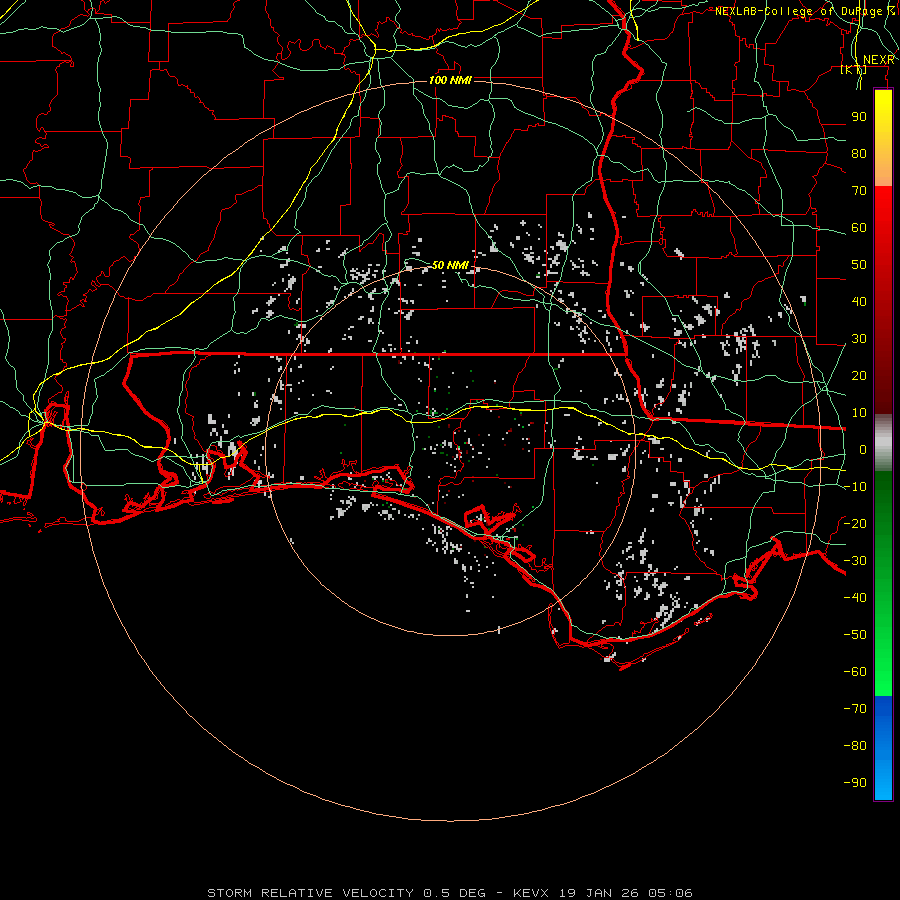Click the "NEXR" label above the color scale
This screenshot has height=900, width=900.
pyautogui.click(x=879, y=60)
